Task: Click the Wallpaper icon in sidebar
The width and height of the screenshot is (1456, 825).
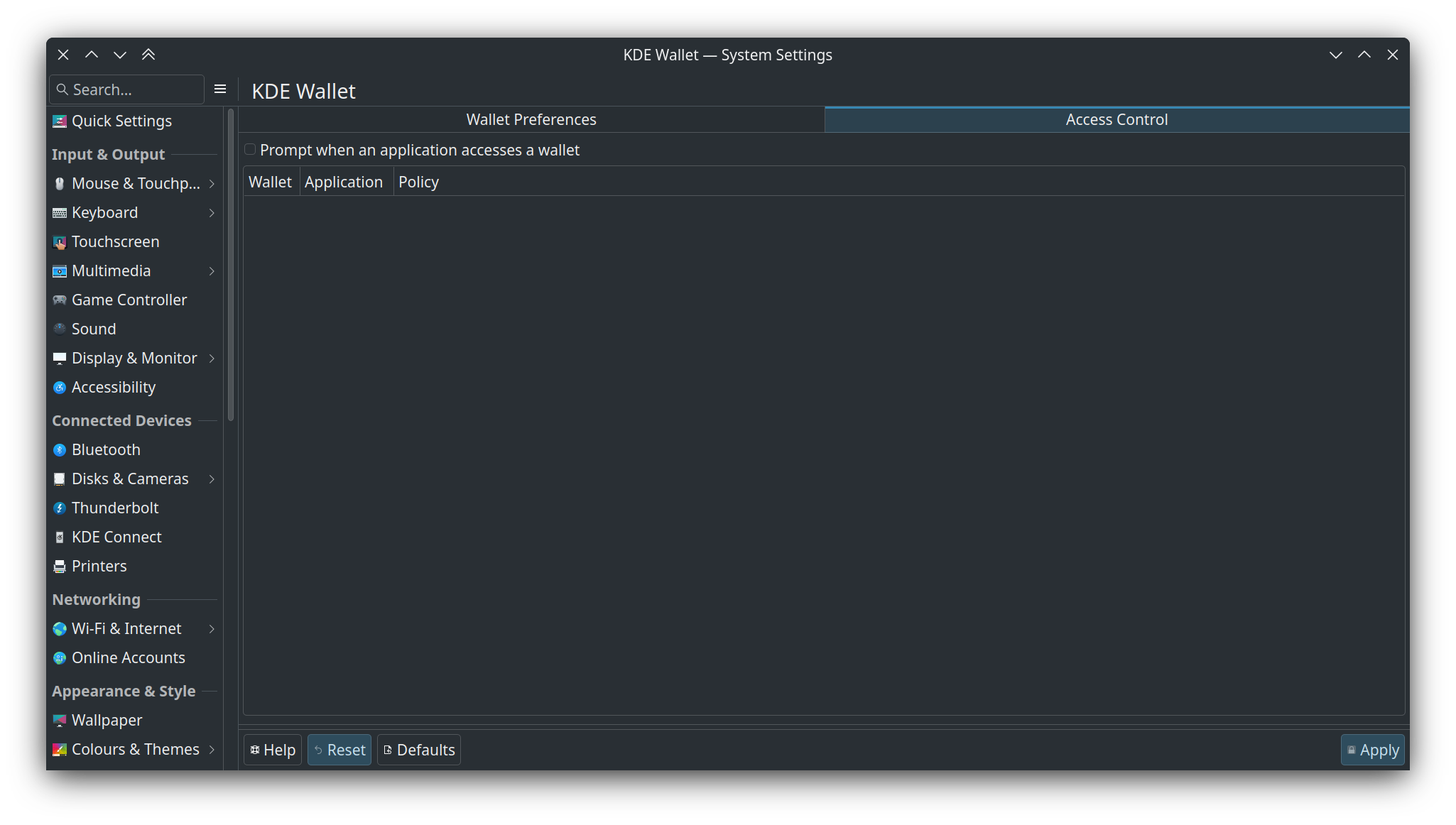Action: [60, 721]
